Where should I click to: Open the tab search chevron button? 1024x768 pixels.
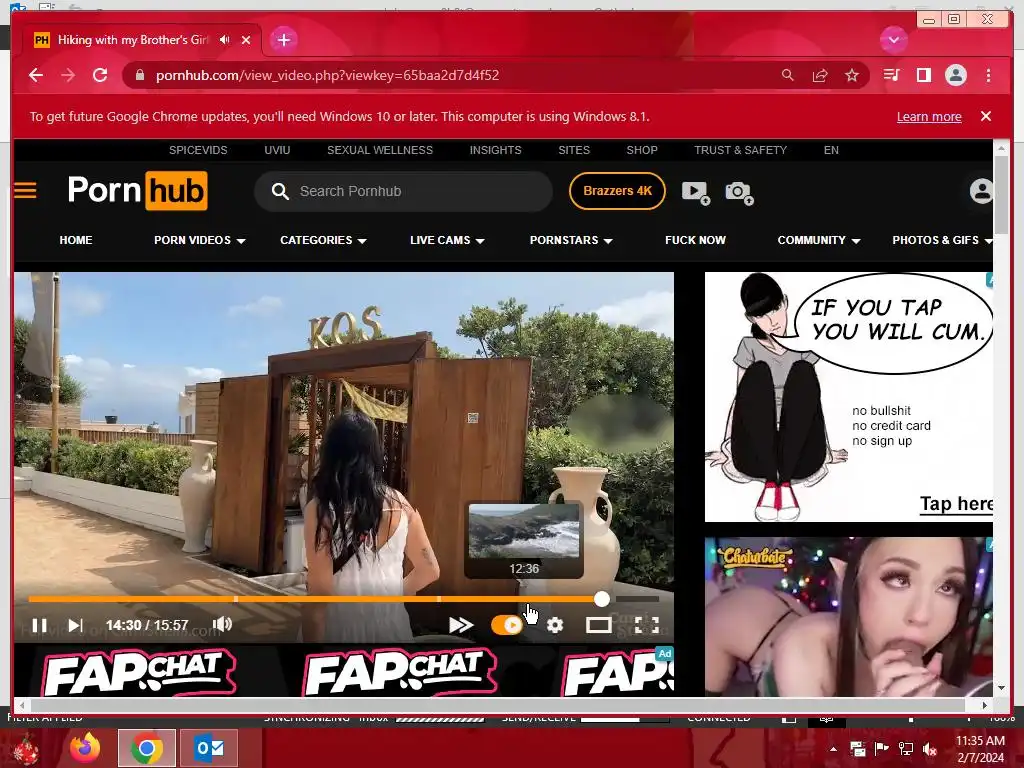click(x=893, y=40)
